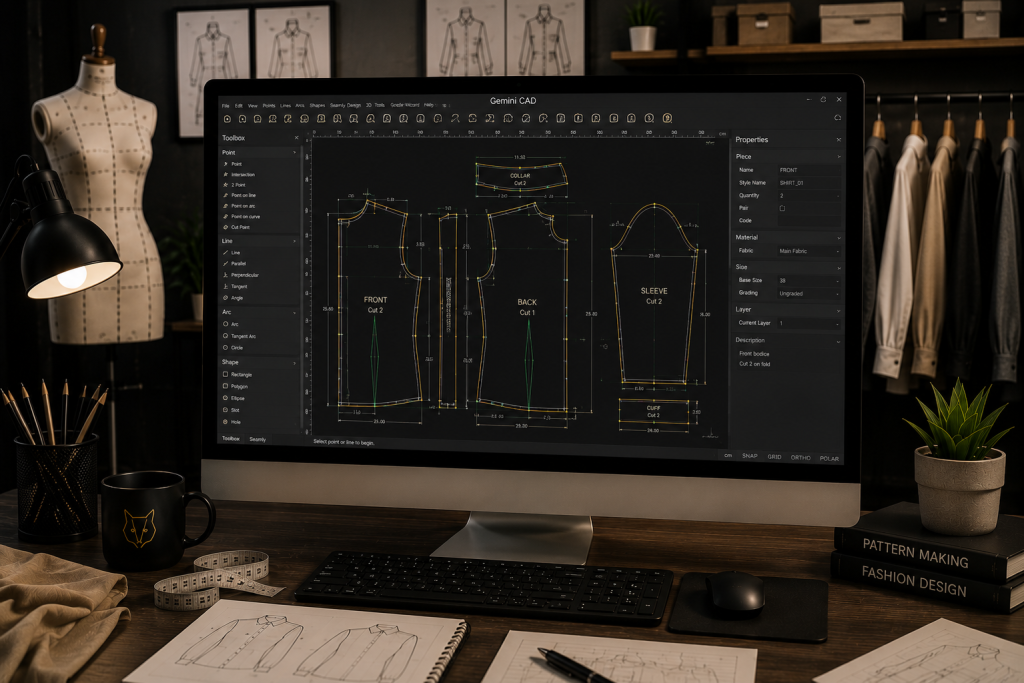The height and width of the screenshot is (683, 1024).
Task: Collapse the Arc section in Toolbox
Action: coord(295,313)
